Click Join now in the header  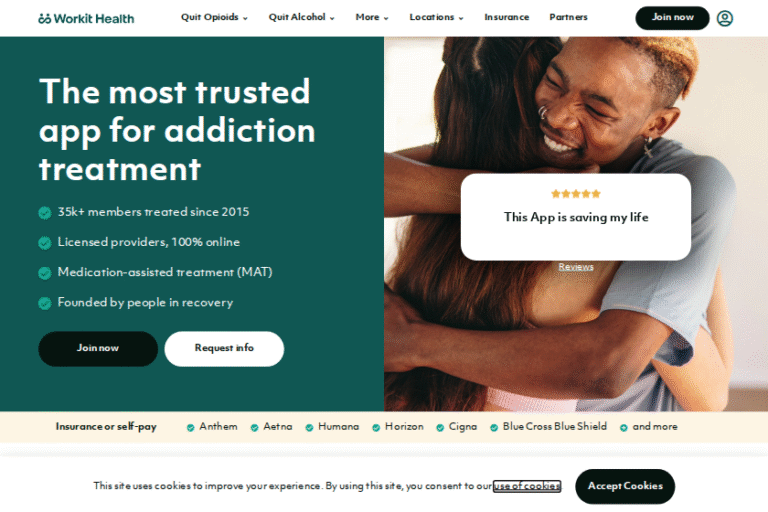click(672, 18)
